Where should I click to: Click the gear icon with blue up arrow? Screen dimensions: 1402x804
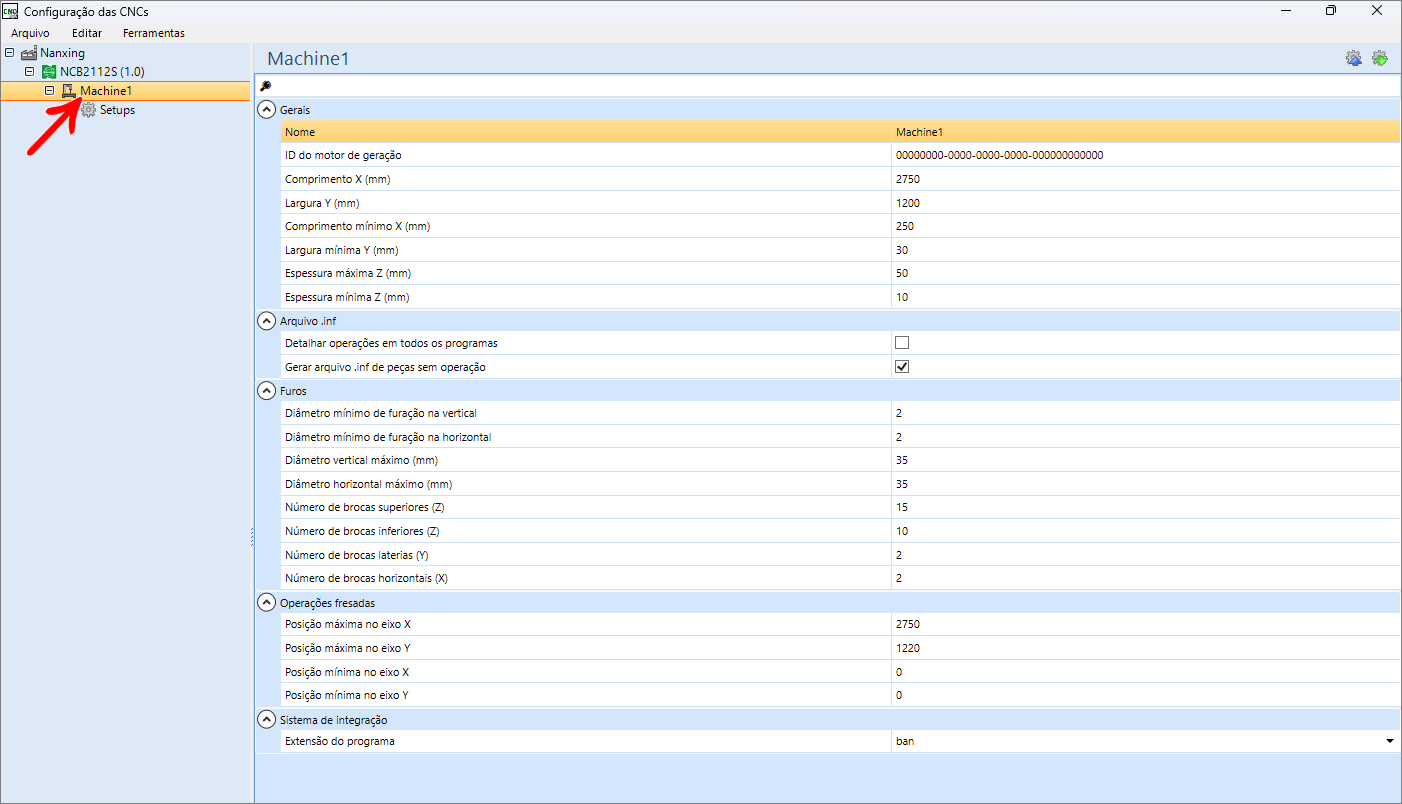[1353, 58]
